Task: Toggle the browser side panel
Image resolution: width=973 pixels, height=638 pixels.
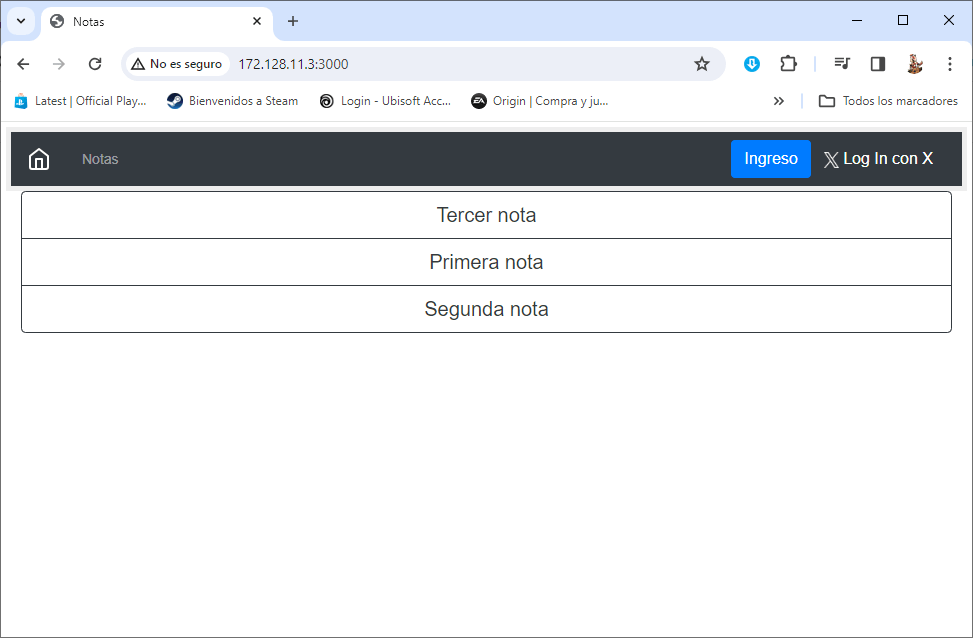Action: 878,64
